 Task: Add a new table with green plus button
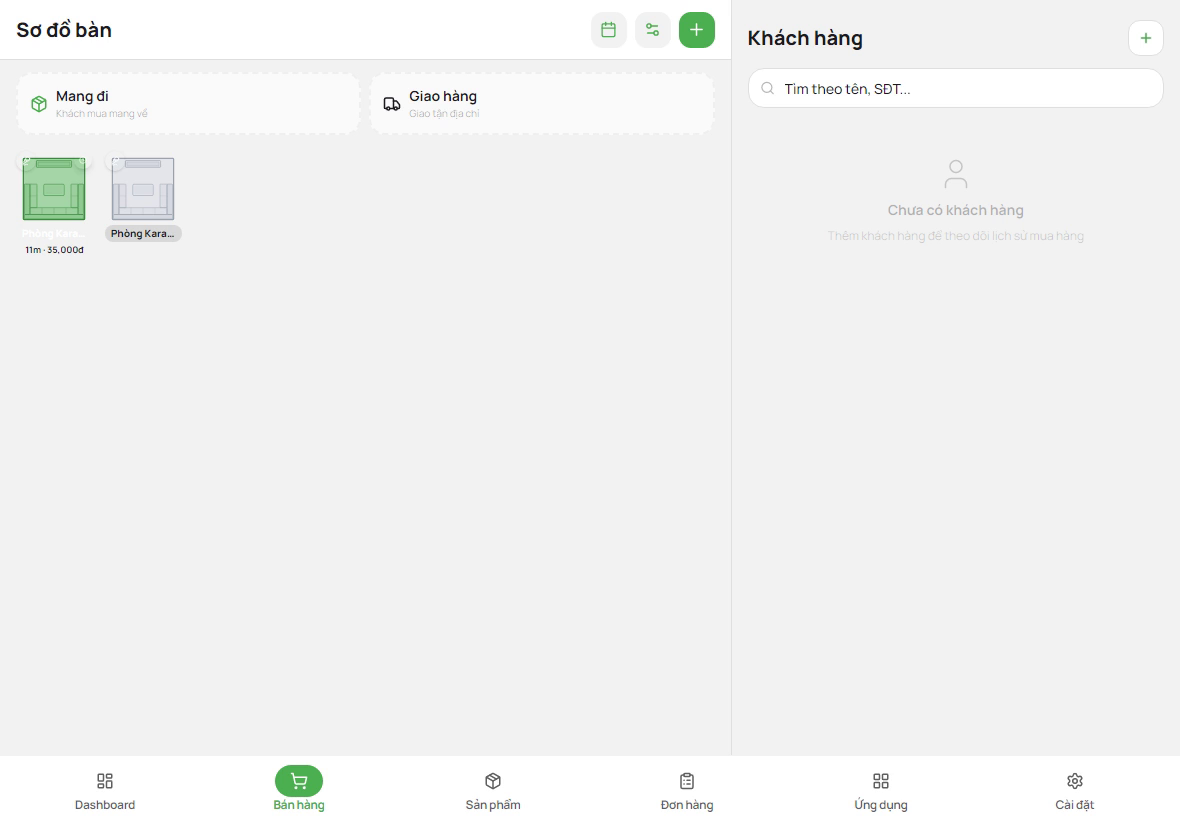[697, 30]
